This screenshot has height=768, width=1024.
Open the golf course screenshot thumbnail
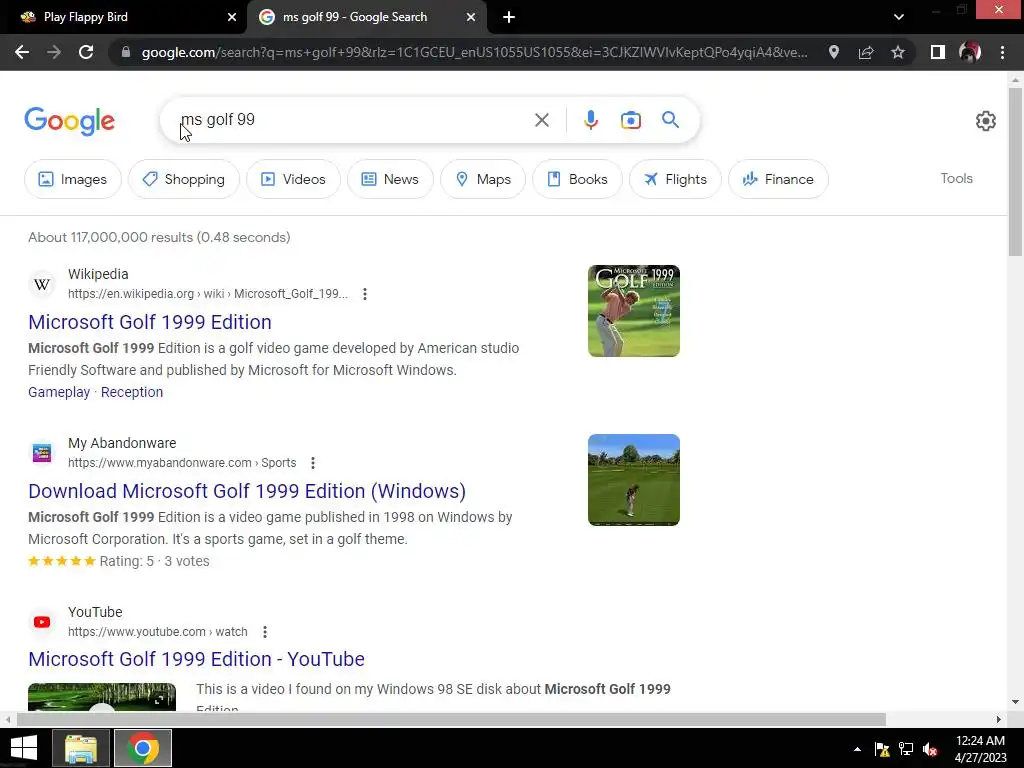tap(633, 480)
